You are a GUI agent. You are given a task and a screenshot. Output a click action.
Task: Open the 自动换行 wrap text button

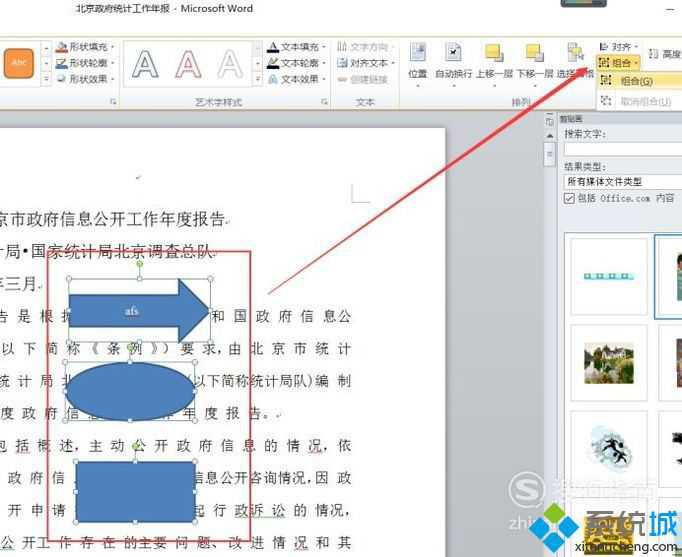point(453,62)
